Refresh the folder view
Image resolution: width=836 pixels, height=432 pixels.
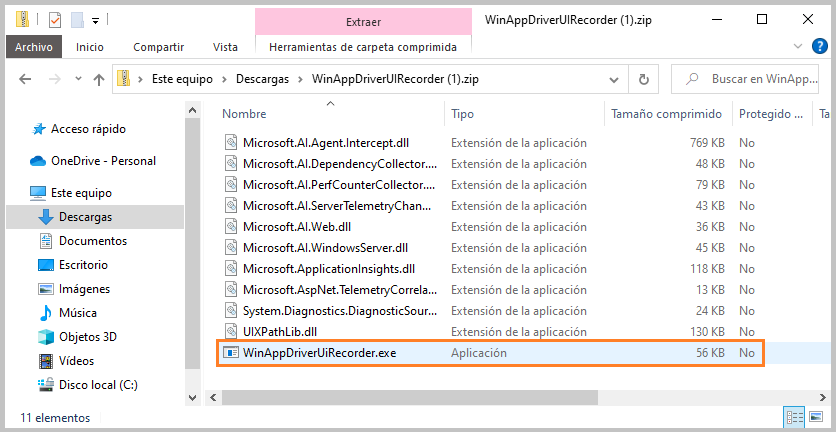pos(644,79)
